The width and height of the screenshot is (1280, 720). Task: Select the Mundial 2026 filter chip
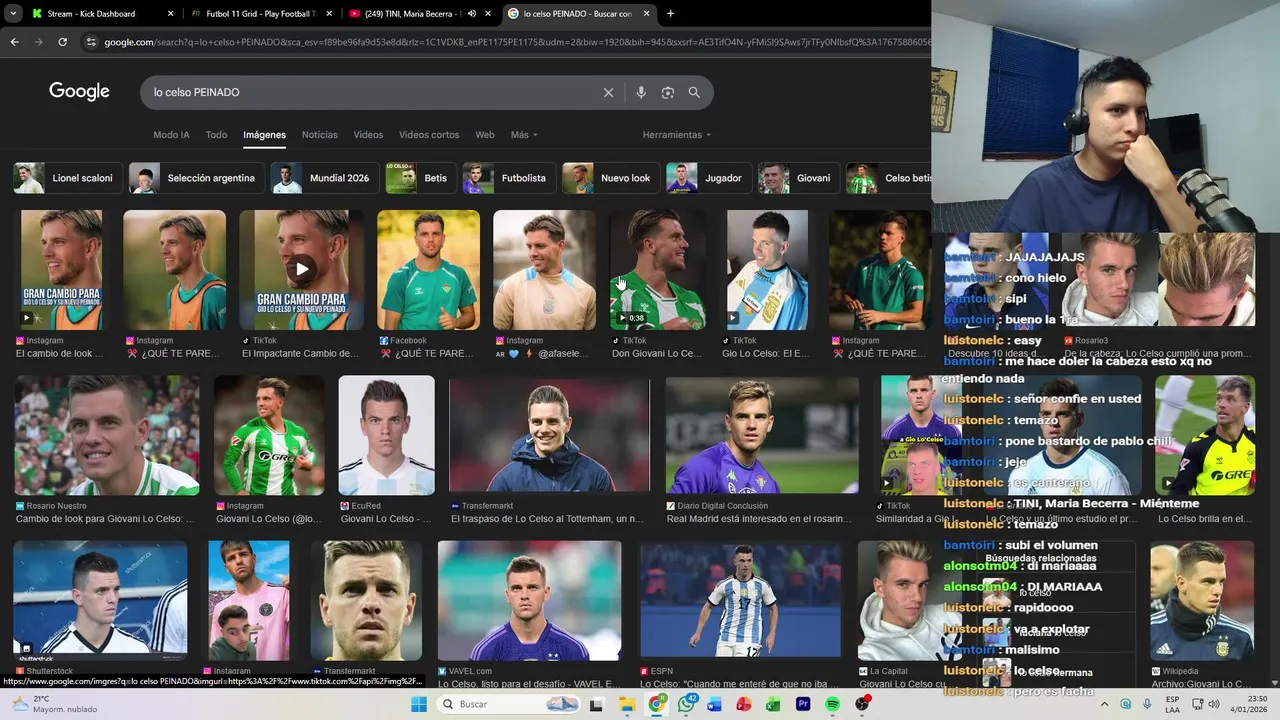click(x=325, y=178)
